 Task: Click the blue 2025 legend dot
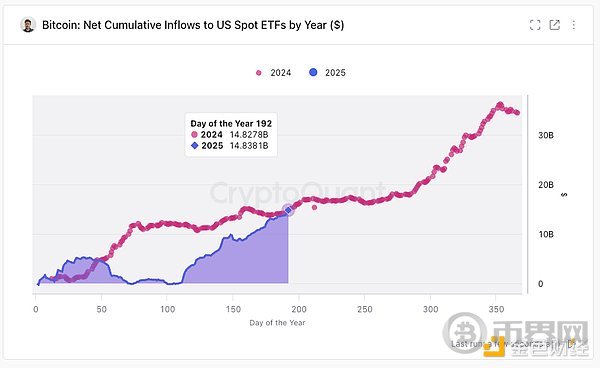coord(313,72)
